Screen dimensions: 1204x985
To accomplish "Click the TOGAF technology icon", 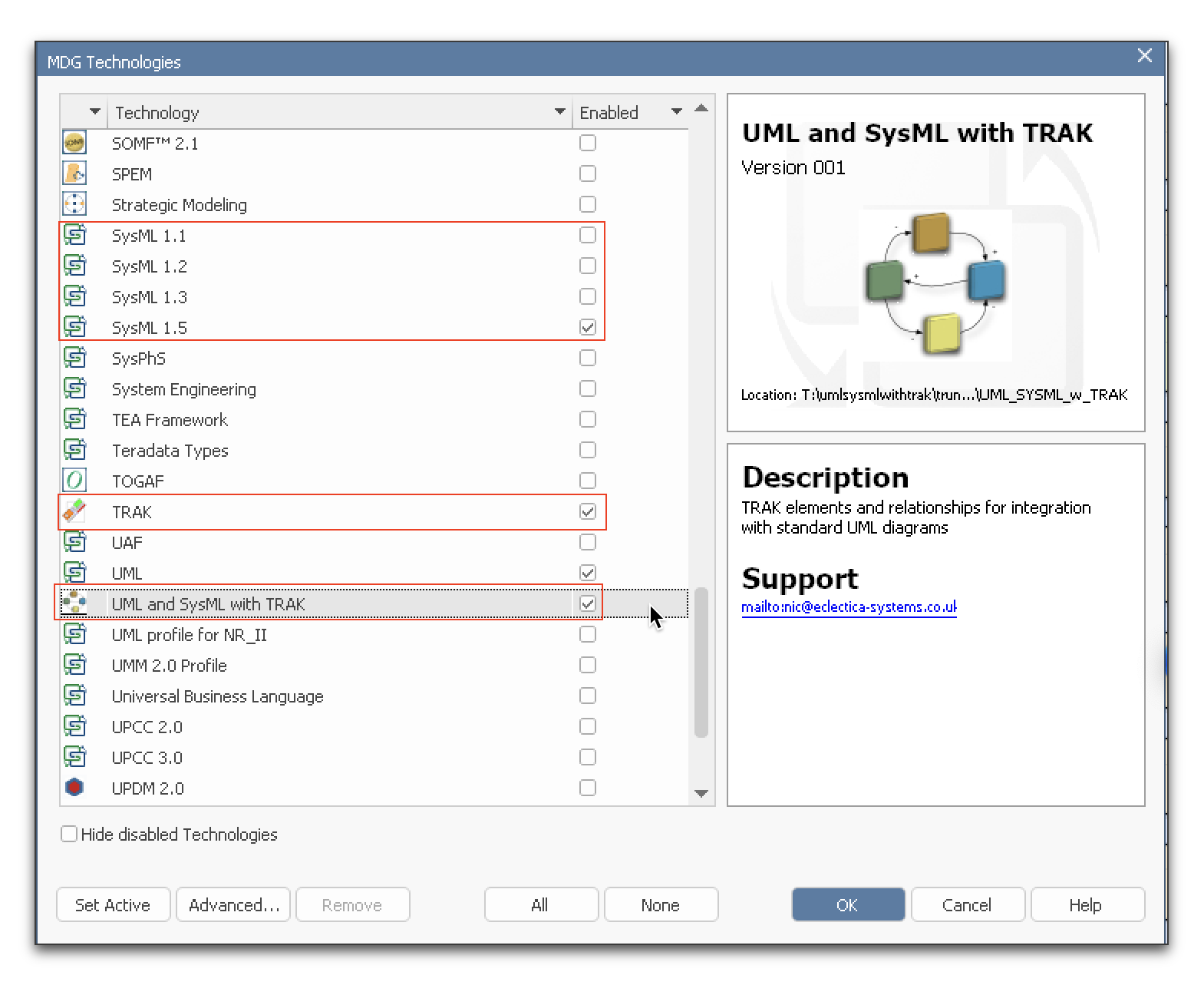I will 74,481.
